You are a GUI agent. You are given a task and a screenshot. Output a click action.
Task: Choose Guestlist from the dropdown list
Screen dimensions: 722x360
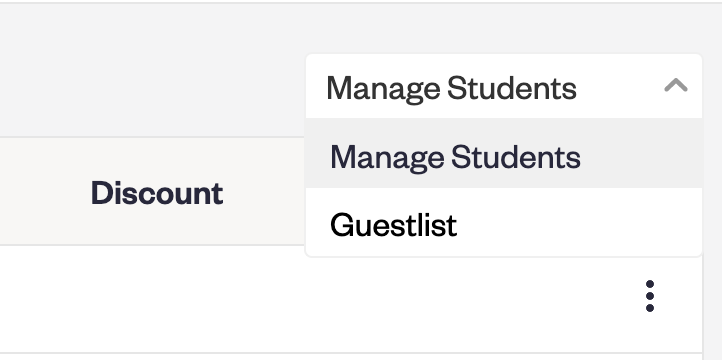(504, 221)
